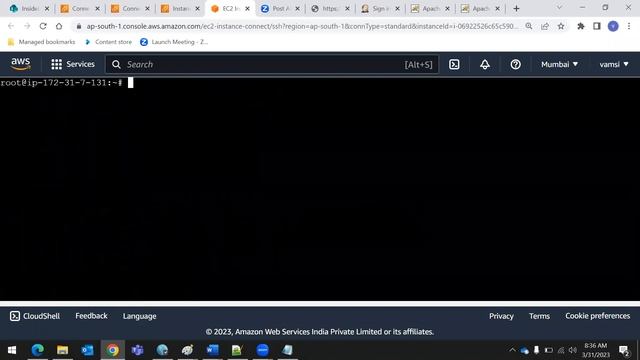
Task: Open the taskbar clock and date
Action: pos(596,350)
